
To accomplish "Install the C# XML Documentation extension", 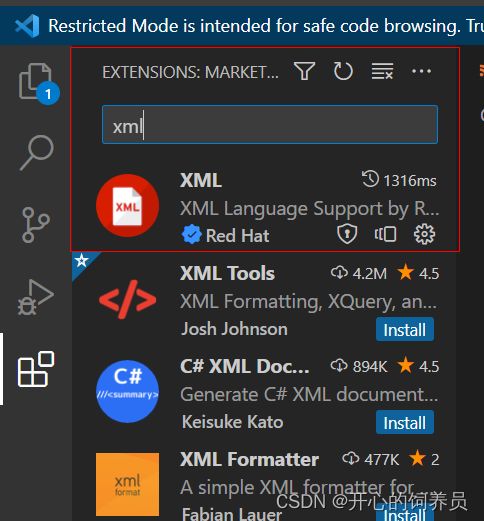I will pos(405,422).
